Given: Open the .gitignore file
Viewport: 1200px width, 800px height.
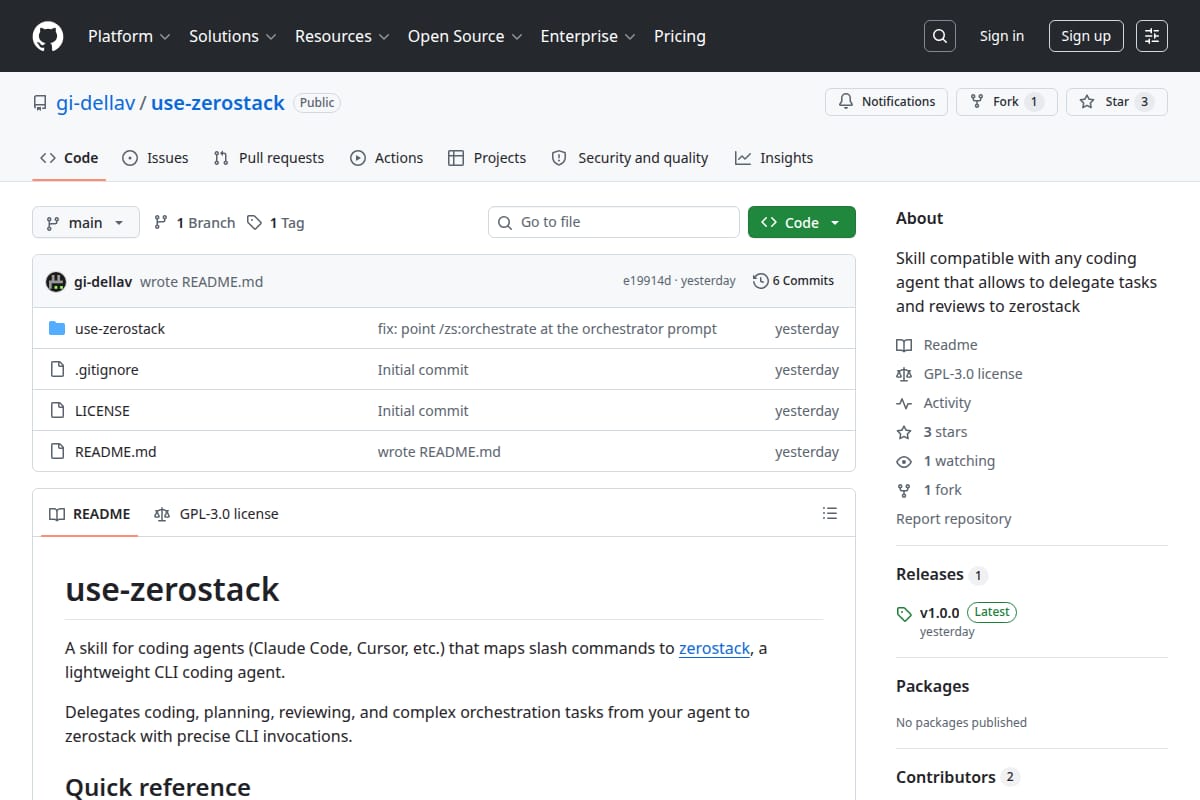Looking at the screenshot, I should (107, 370).
